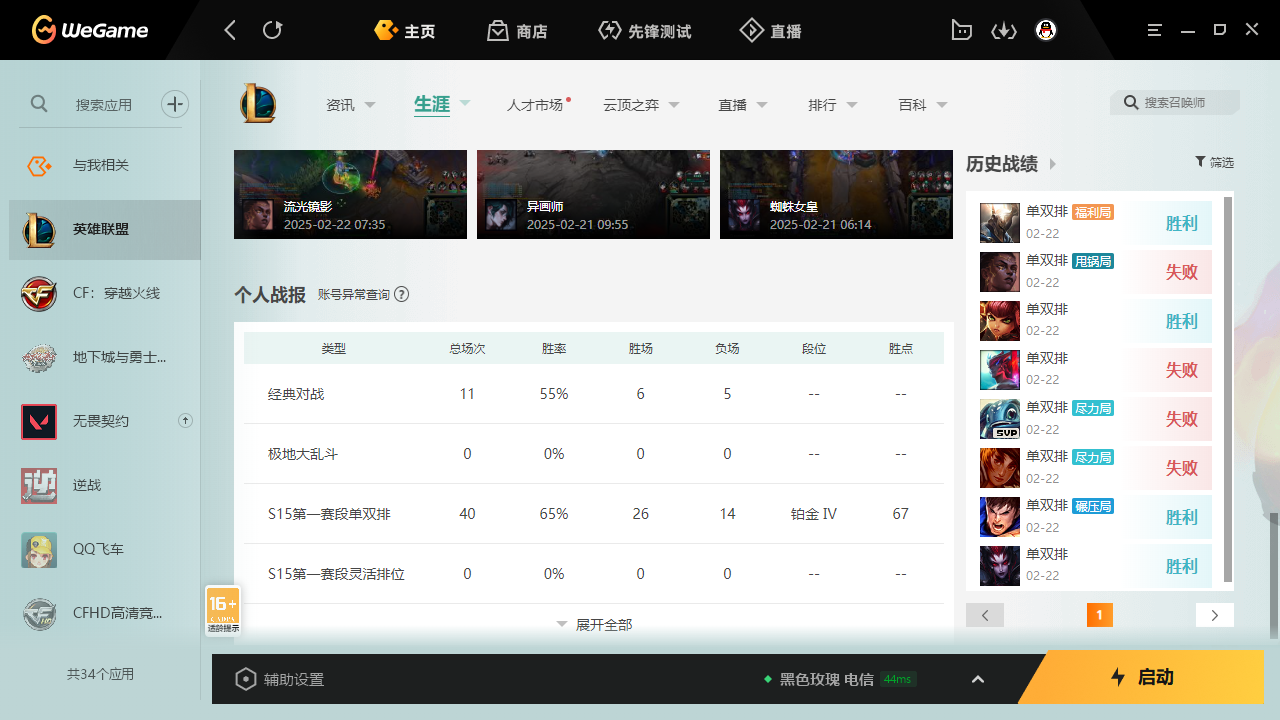Open the WeGame main menu icon

tap(1155, 30)
